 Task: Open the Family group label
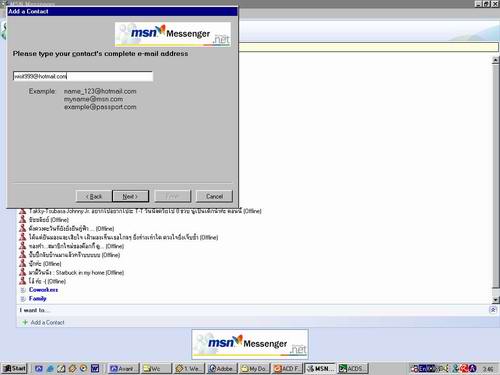click(x=37, y=298)
